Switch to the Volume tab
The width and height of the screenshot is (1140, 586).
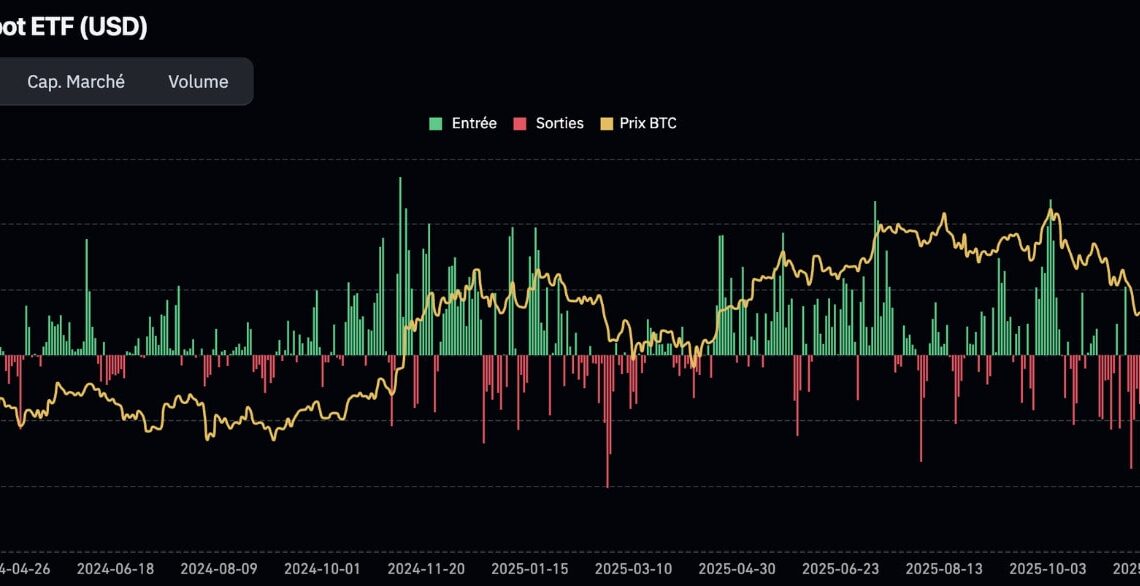[197, 82]
